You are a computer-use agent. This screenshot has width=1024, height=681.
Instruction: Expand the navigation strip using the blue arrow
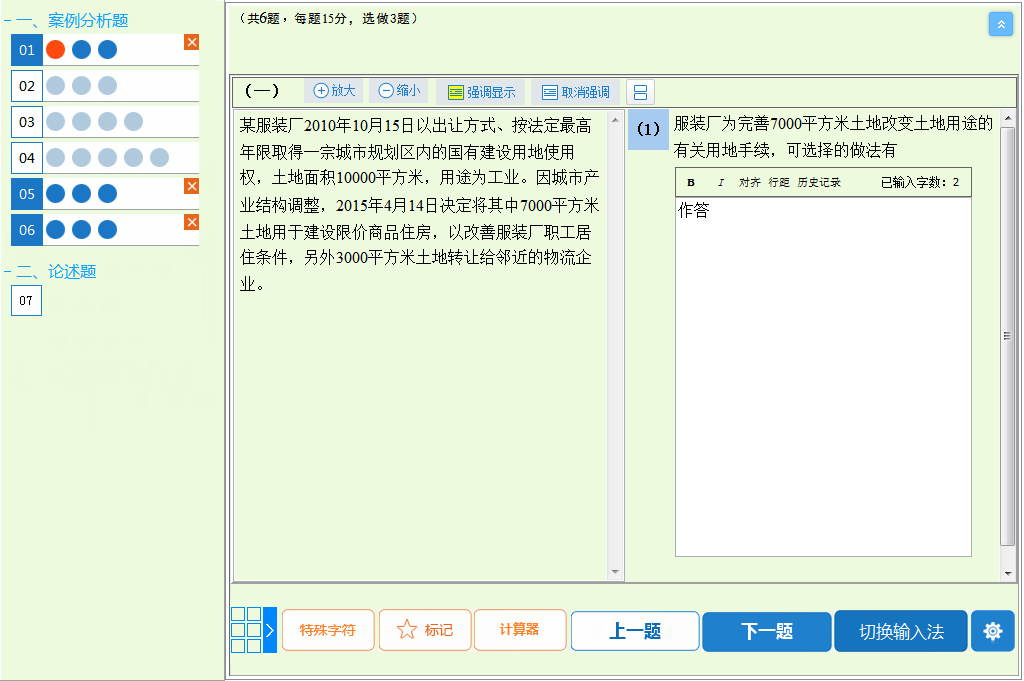click(x=270, y=630)
